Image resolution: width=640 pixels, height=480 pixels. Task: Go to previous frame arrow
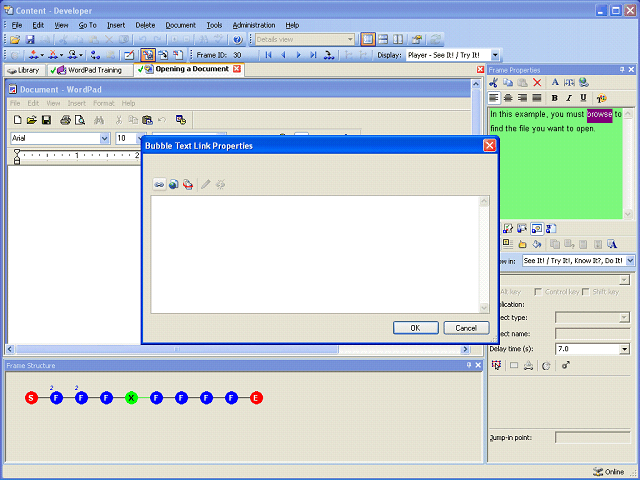pos(283,55)
